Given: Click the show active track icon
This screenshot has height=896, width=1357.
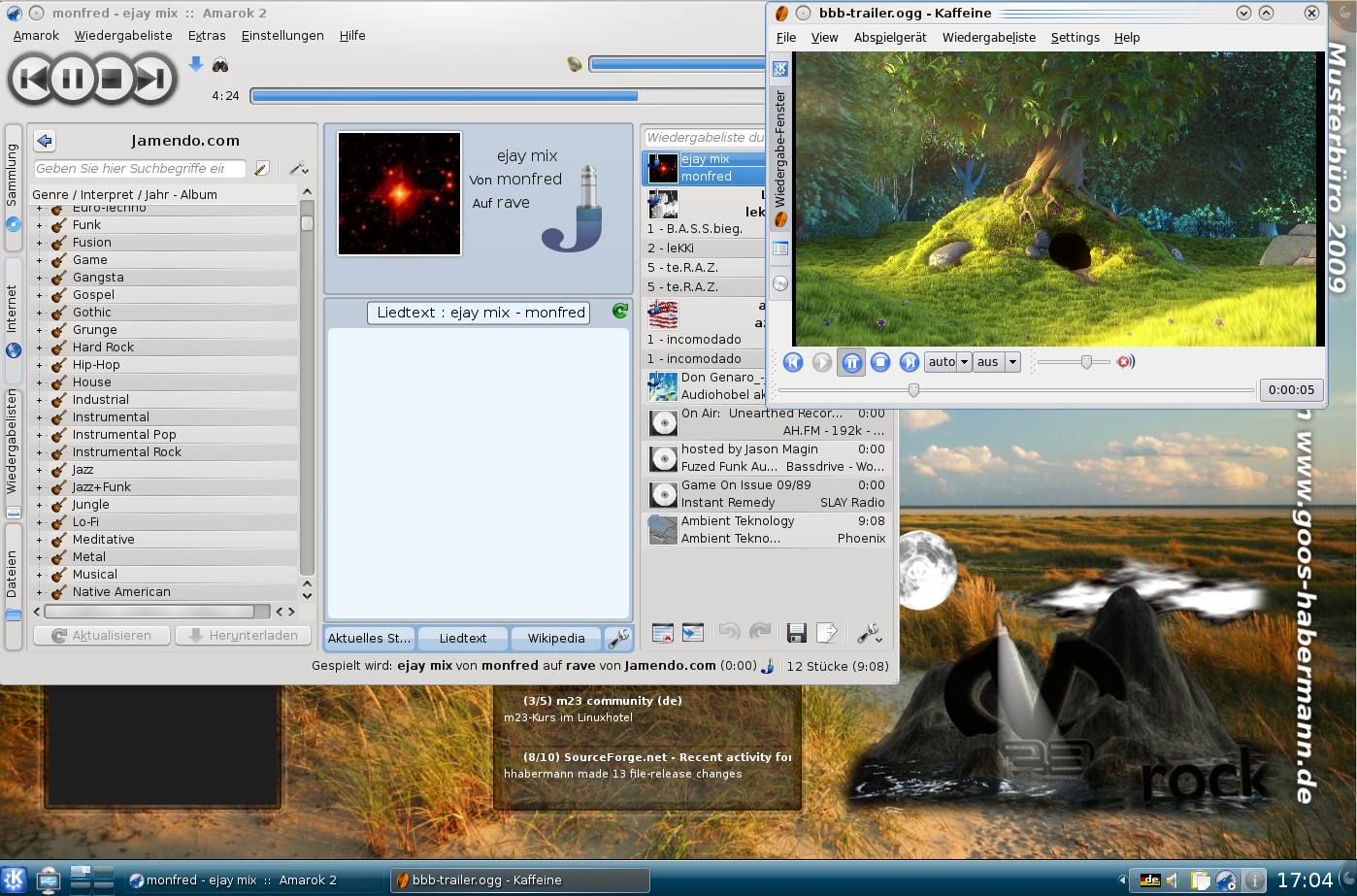Looking at the screenshot, I should (x=693, y=633).
